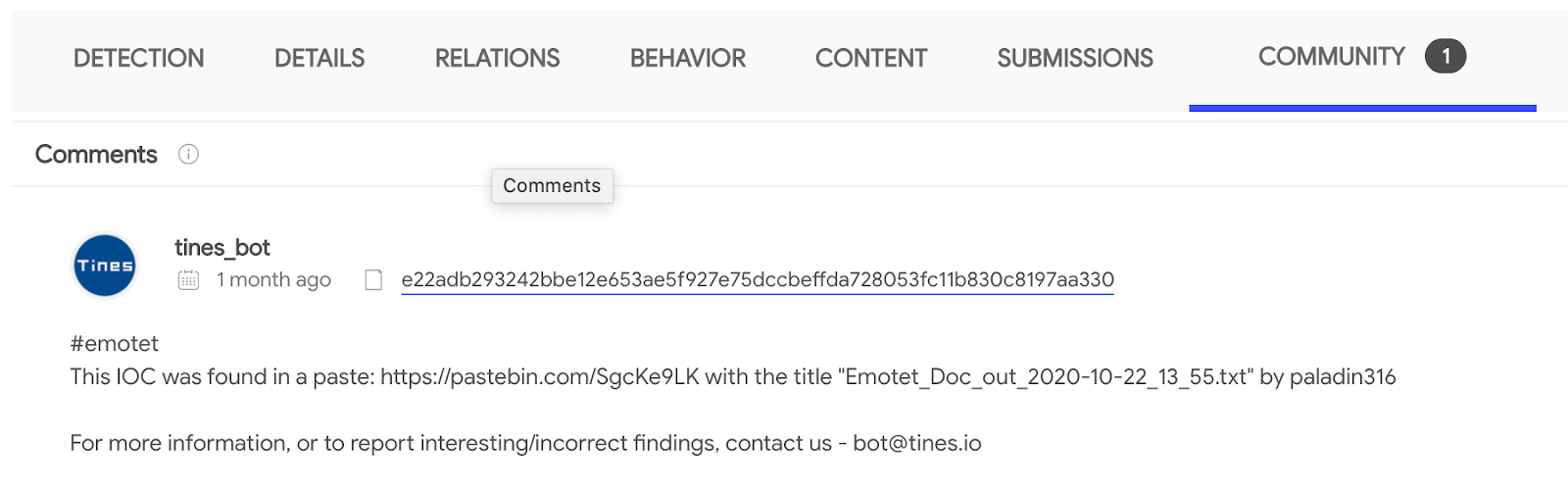Open the DETECTION tab
The width and height of the screenshot is (1568, 489).
(138, 59)
